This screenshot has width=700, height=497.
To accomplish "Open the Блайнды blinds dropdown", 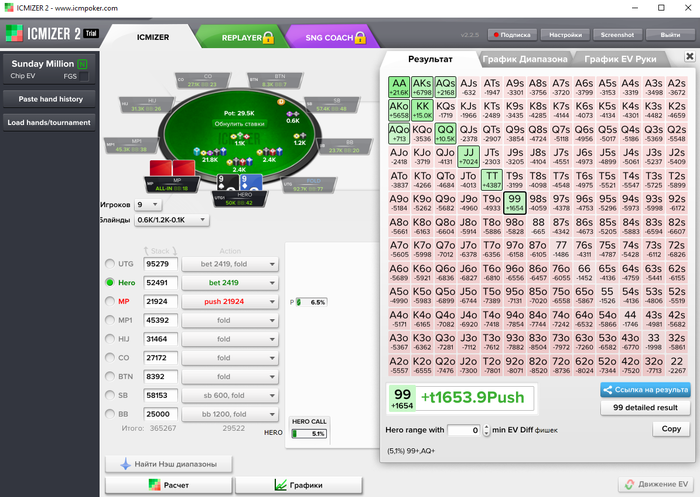I will [172, 220].
